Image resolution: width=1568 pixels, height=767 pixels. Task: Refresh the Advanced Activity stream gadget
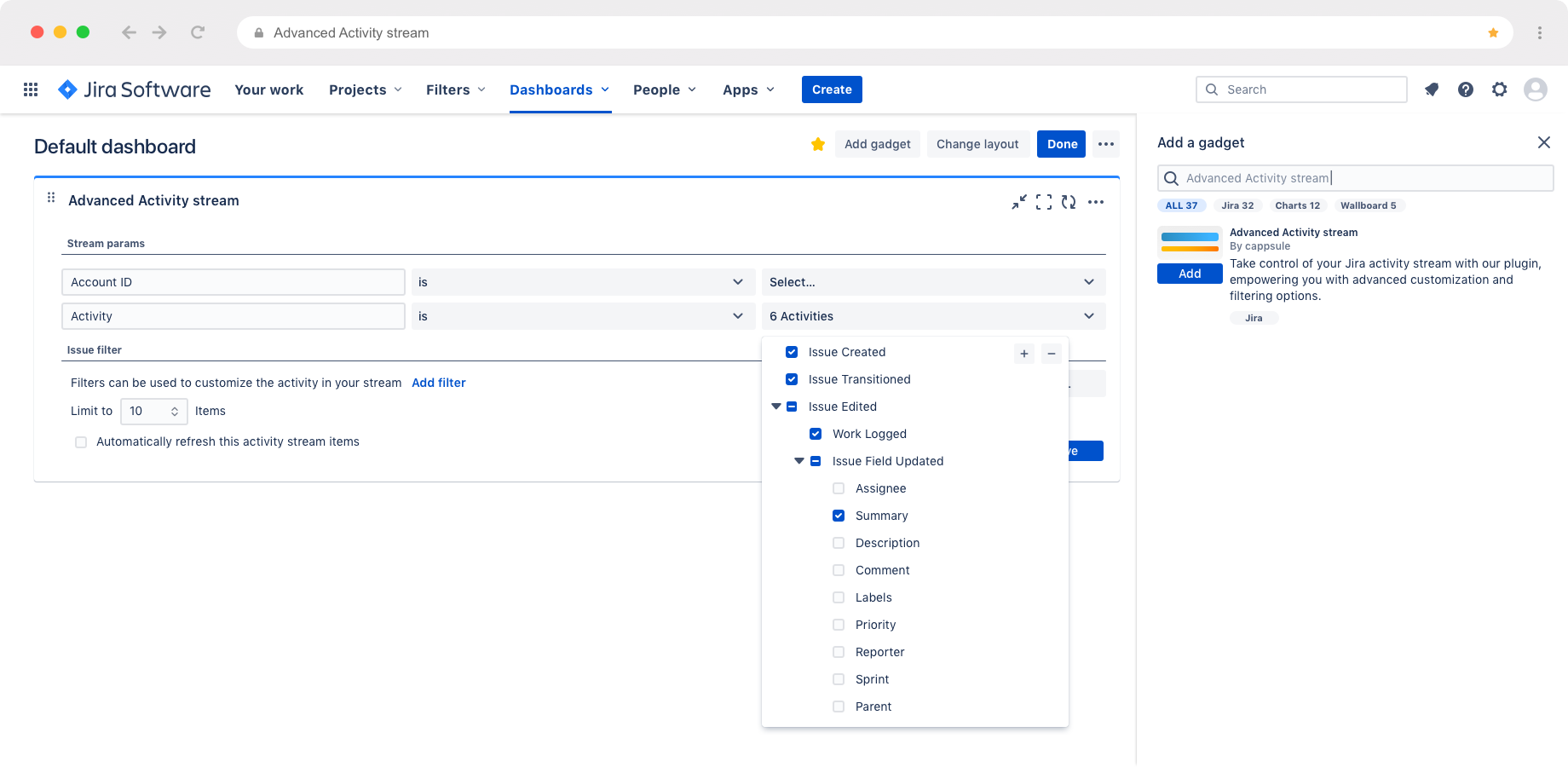1069,202
